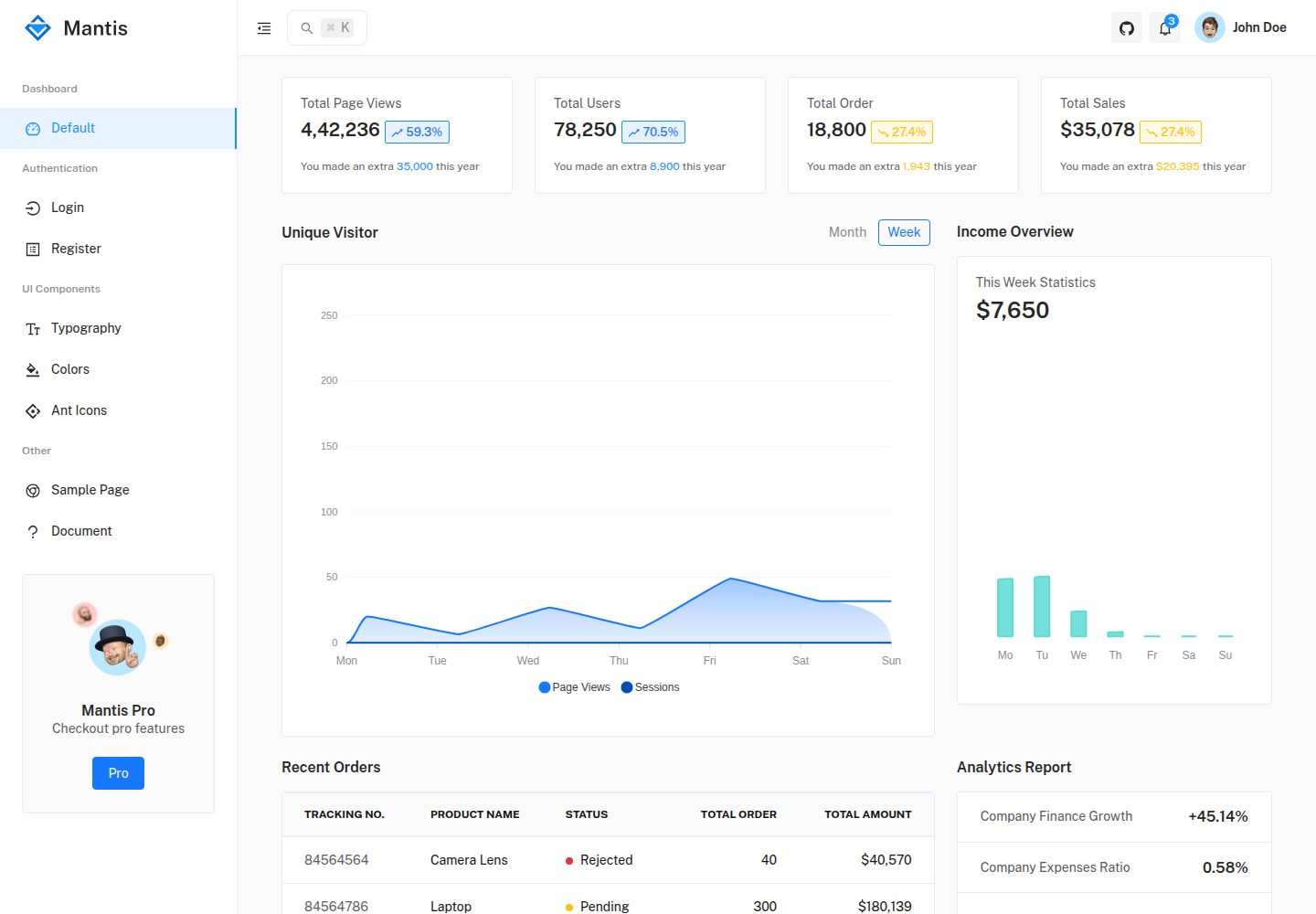
Task: Open the Sample Page menu item
Action: [x=118, y=490]
